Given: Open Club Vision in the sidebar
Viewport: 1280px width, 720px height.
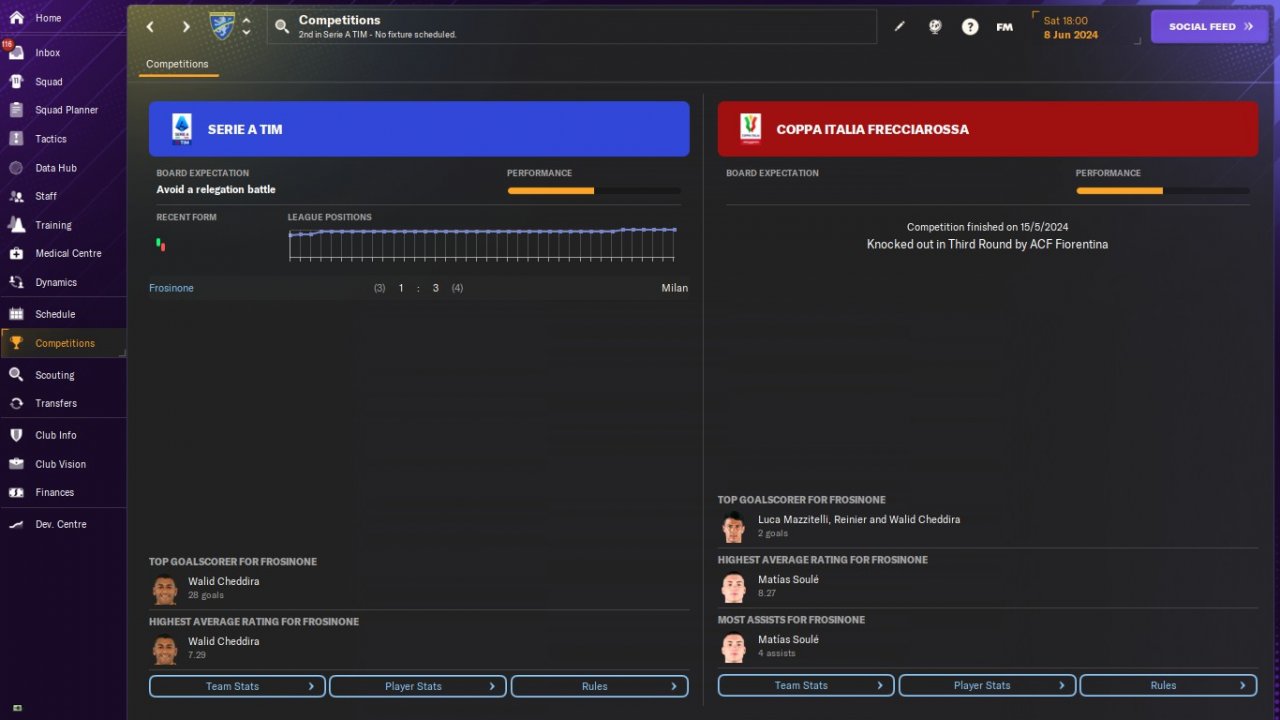Looking at the screenshot, I should coord(63,464).
